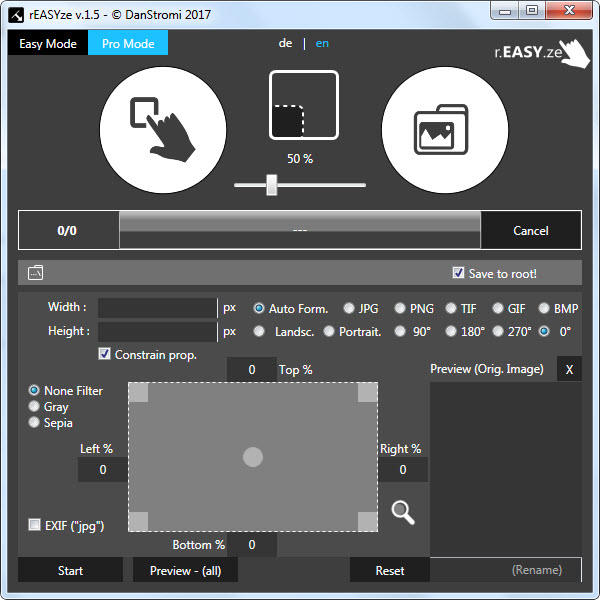600x600 pixels.
Task: Click bottom-left crop corner handle
Action: coord(139,522)
